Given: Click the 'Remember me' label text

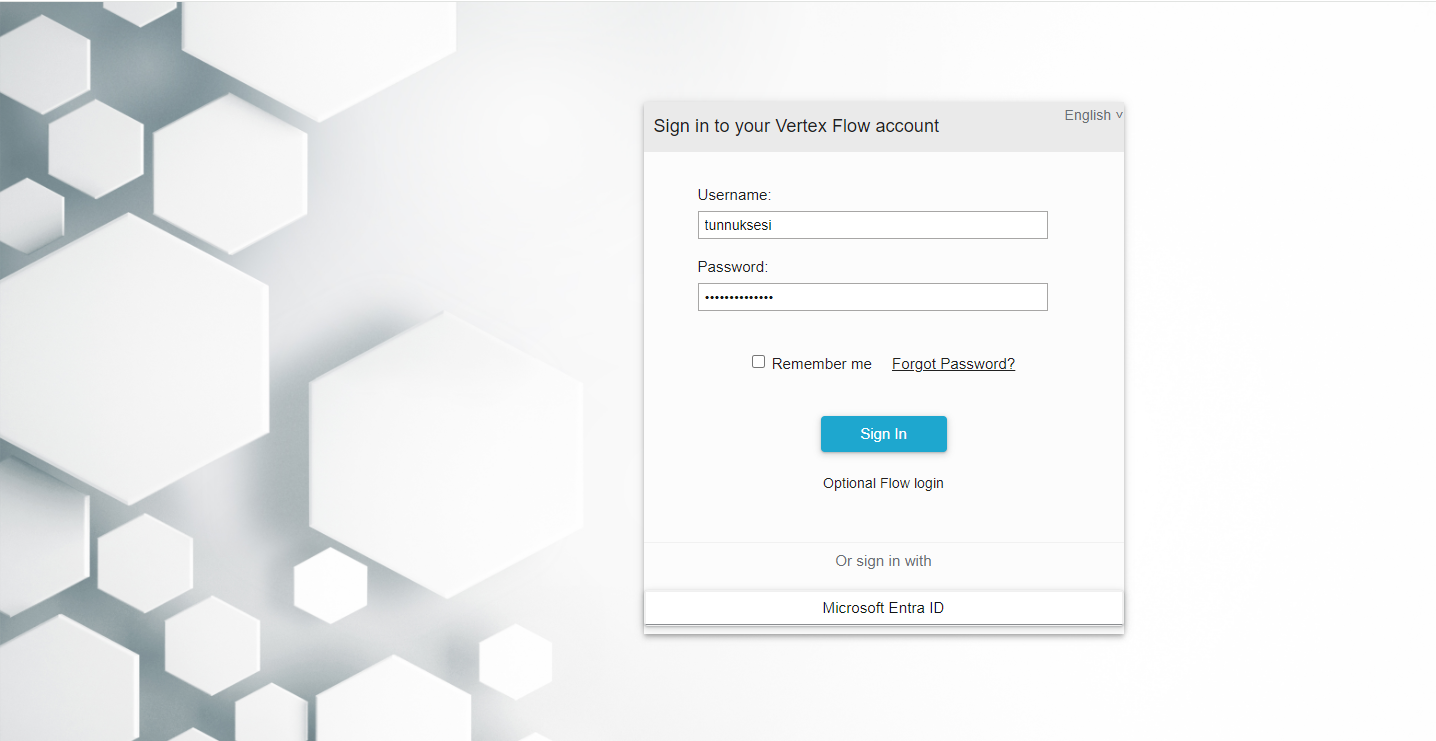Looking at the screenshot, I should click(x=821, y=364).
